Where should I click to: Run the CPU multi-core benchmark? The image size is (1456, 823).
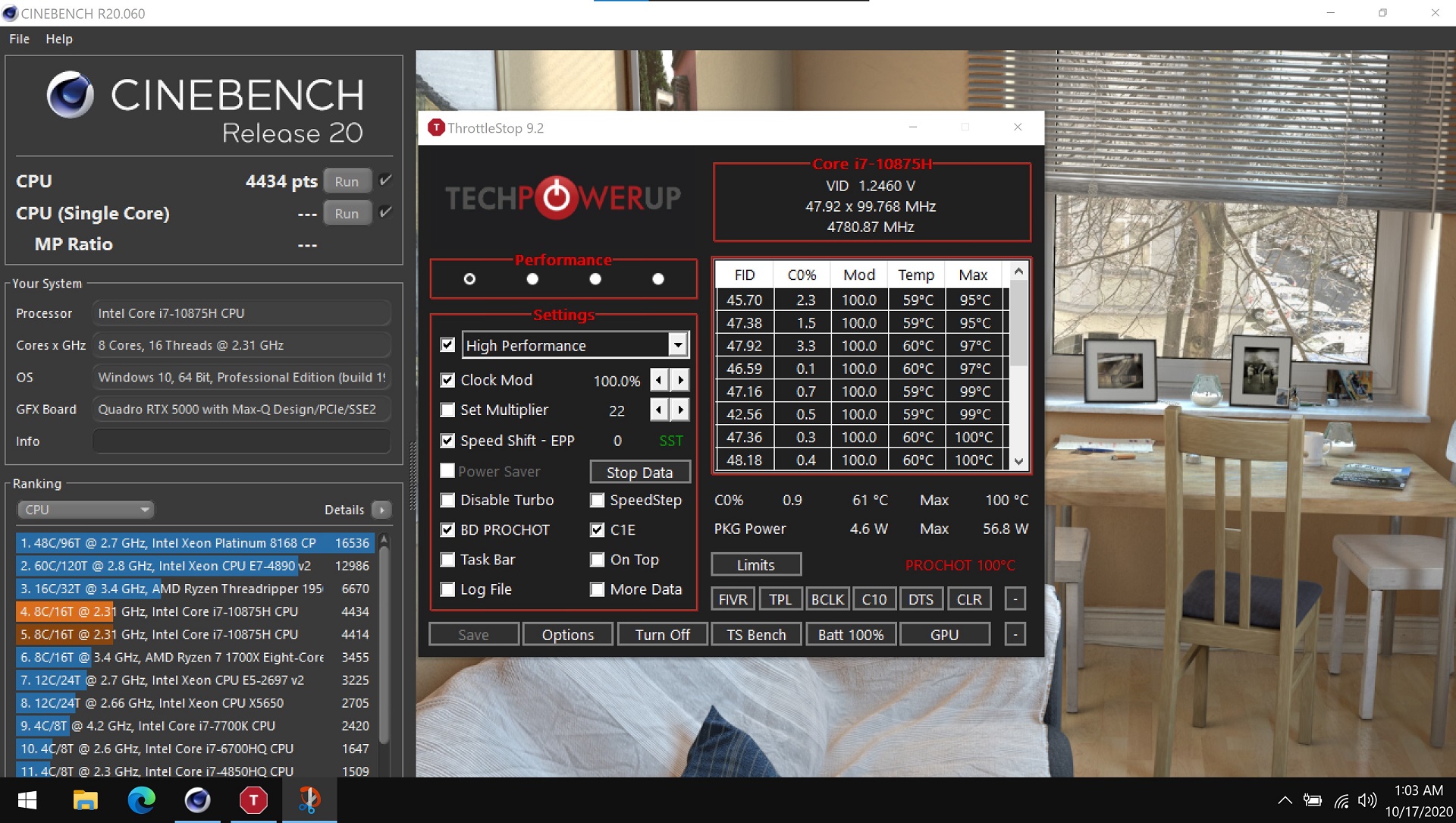click(x=347, y=181)
